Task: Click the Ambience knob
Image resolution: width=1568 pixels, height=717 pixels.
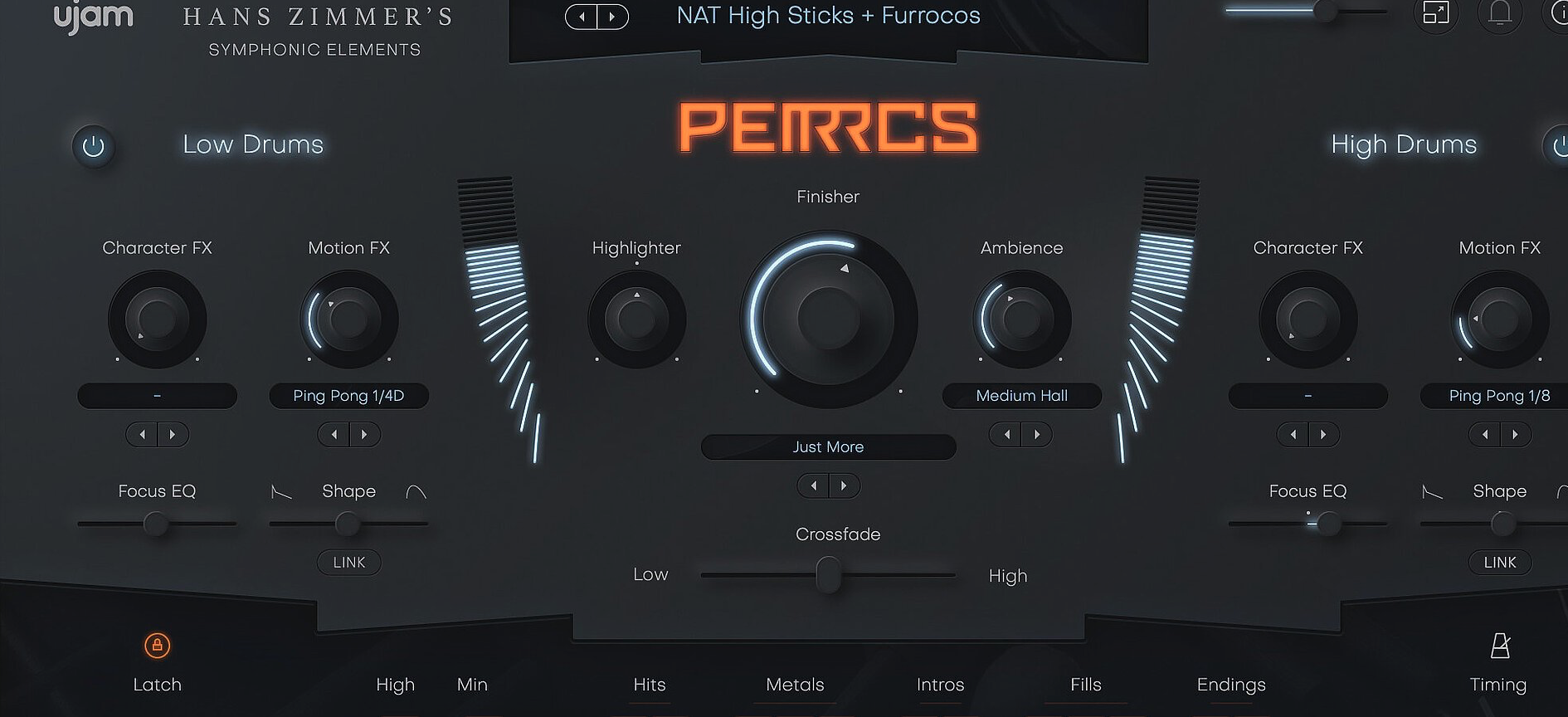Action: pos(1021,319)
